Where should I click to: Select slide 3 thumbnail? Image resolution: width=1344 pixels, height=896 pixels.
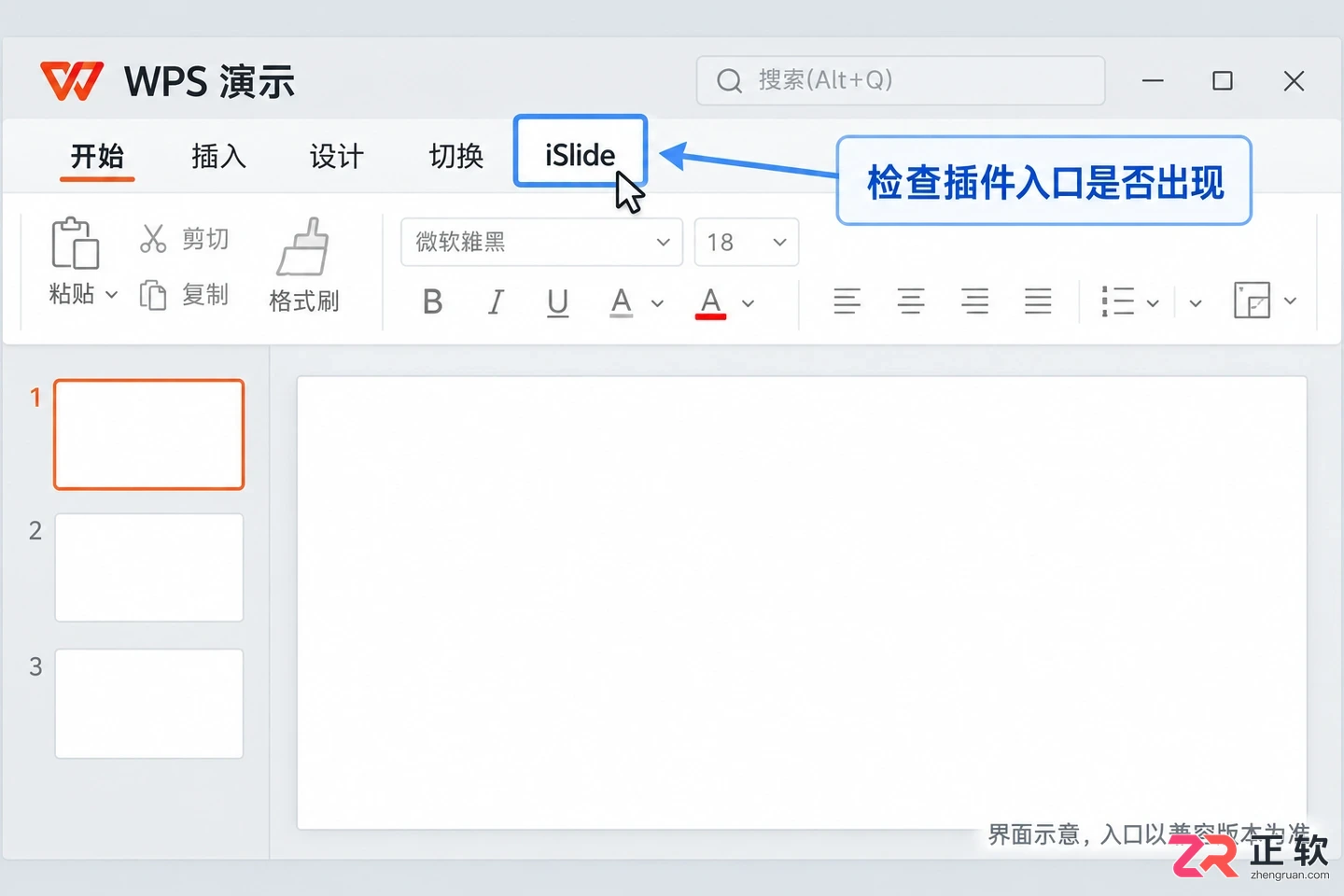click(x=149, y=704)
